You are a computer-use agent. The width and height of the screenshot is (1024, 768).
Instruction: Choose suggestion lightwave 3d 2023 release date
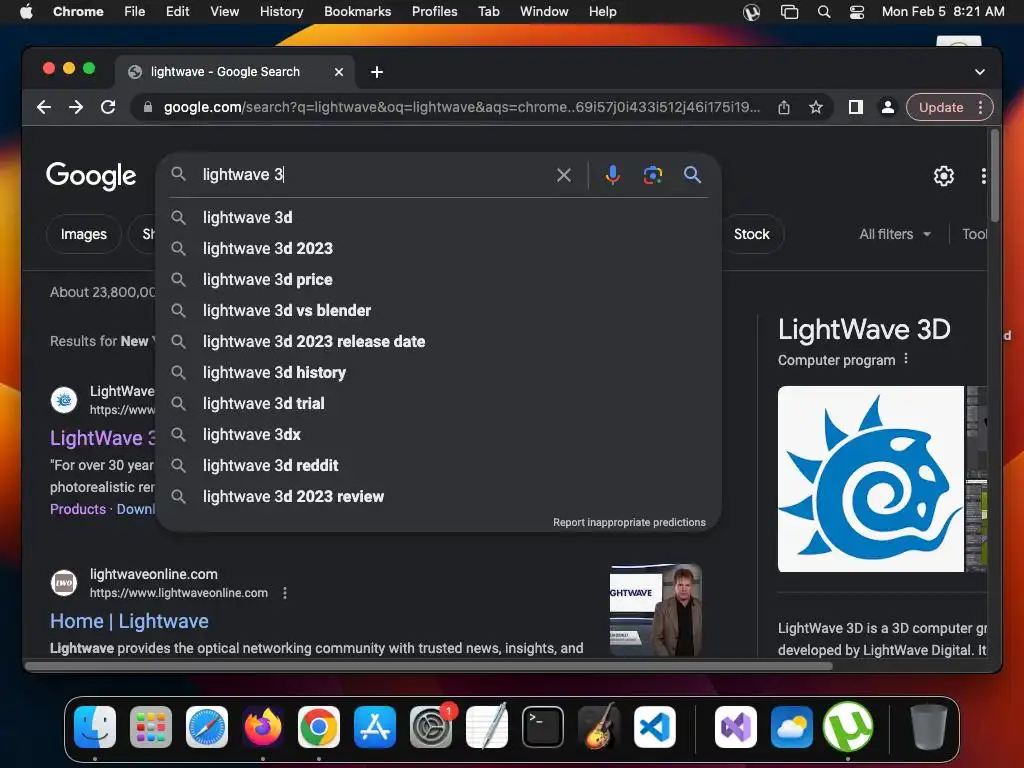pos(439,342)
